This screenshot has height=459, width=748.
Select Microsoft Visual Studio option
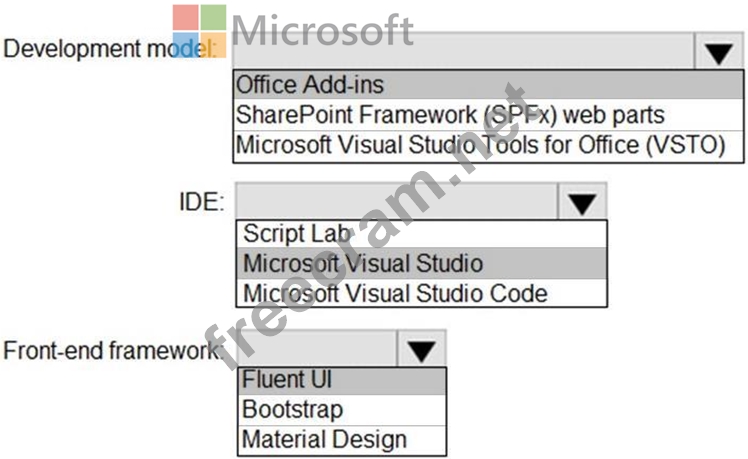(x=422, y=263)
